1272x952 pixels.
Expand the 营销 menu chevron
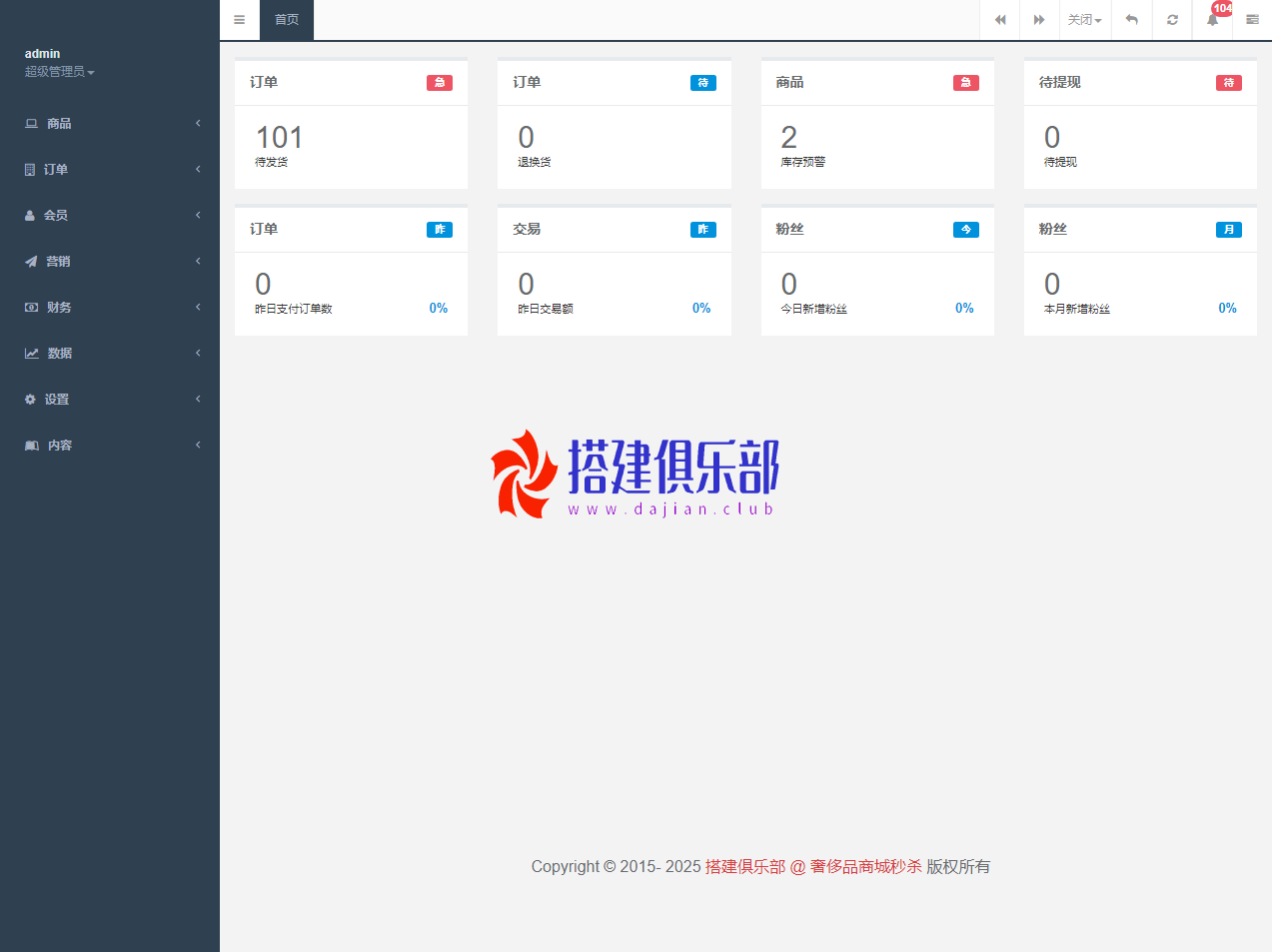click(198, 261)
